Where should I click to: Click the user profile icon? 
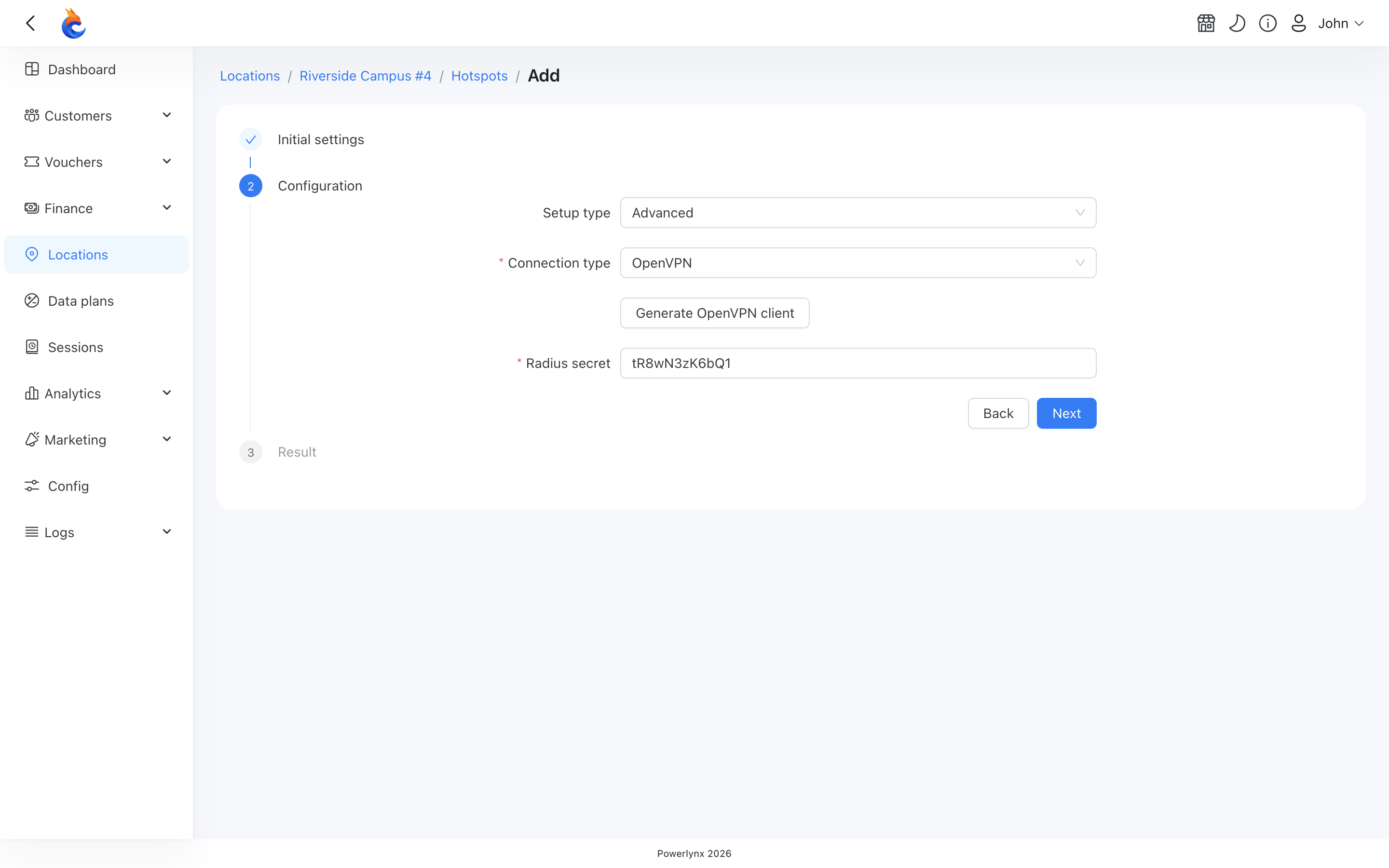tap(1298, 23)
